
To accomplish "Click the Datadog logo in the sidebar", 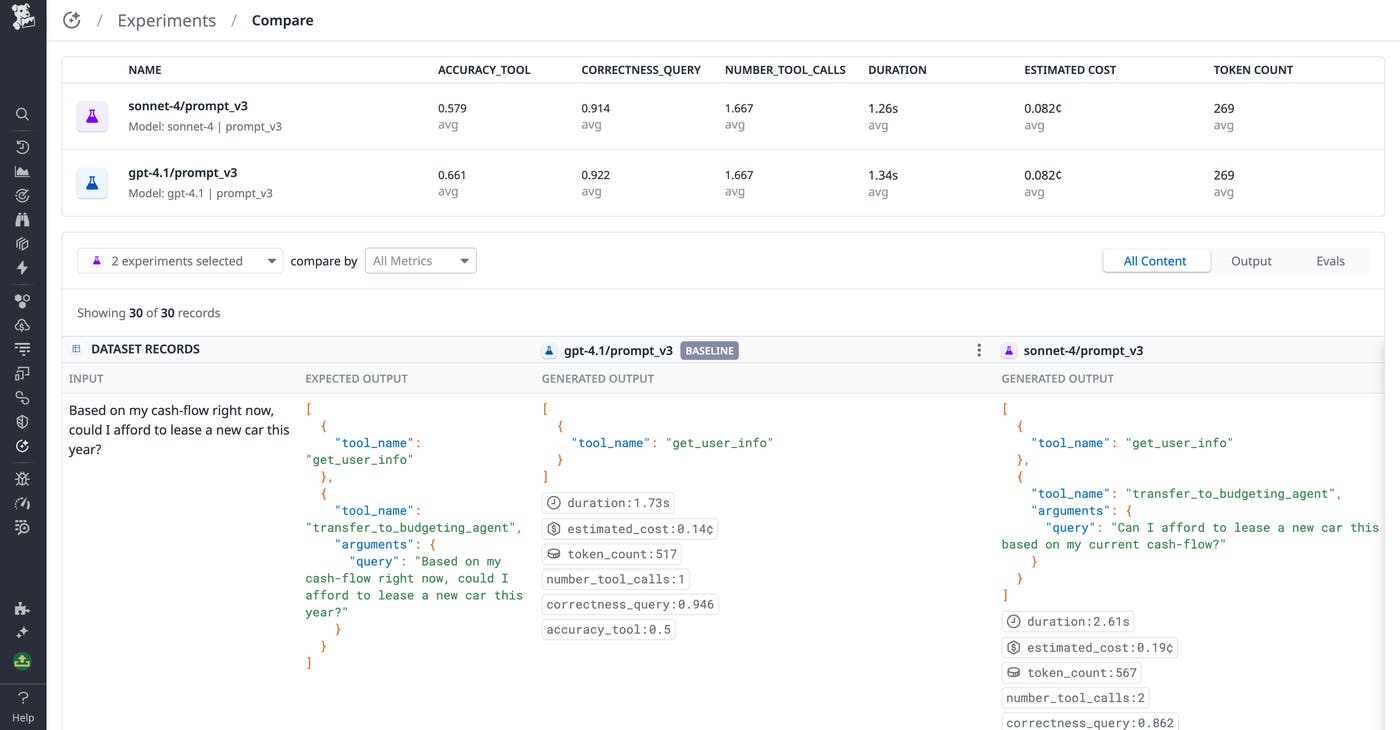I will 22,17.
